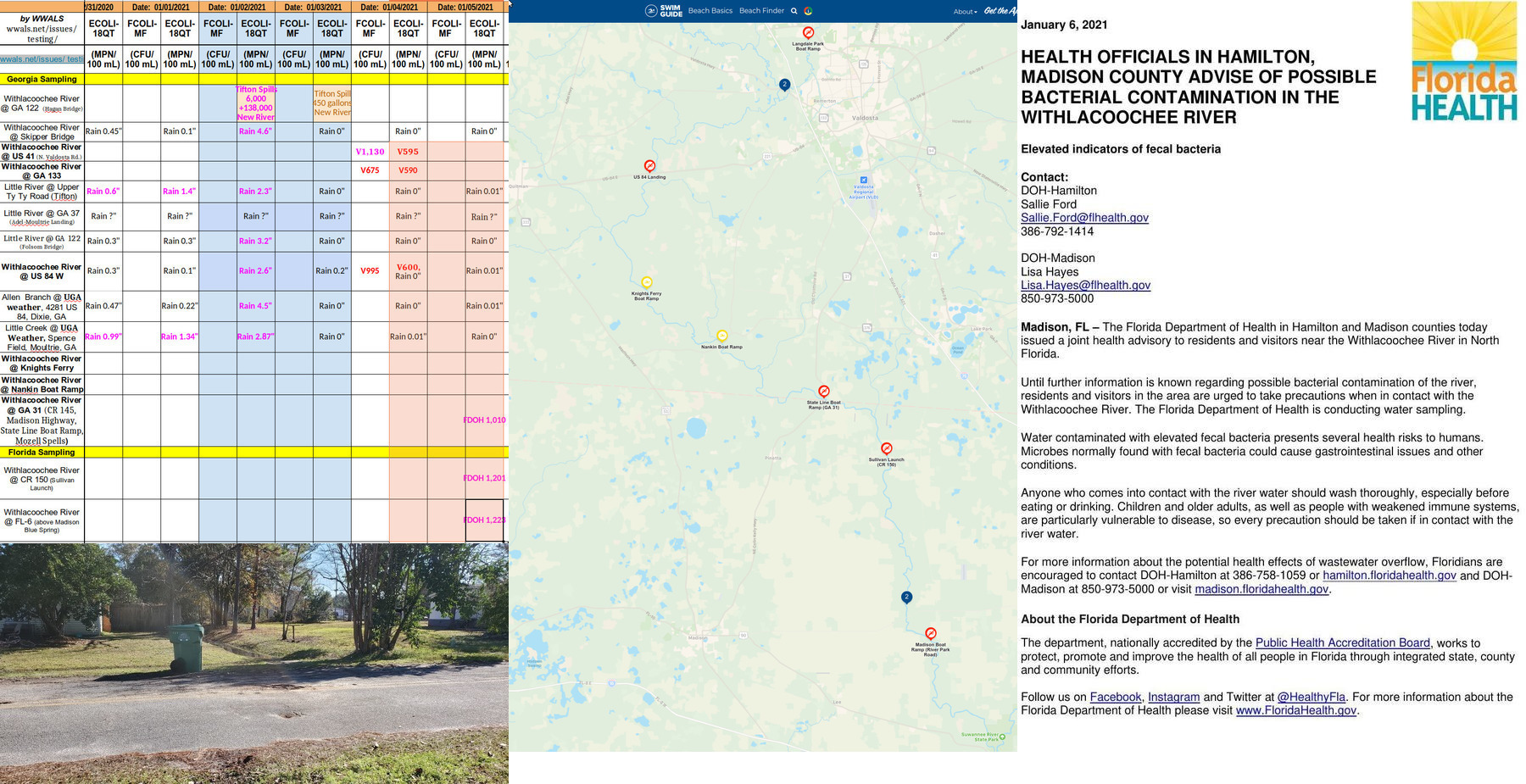
Task: Select the 'Date: 01/04/2021' column header
Action: (389, 7)
